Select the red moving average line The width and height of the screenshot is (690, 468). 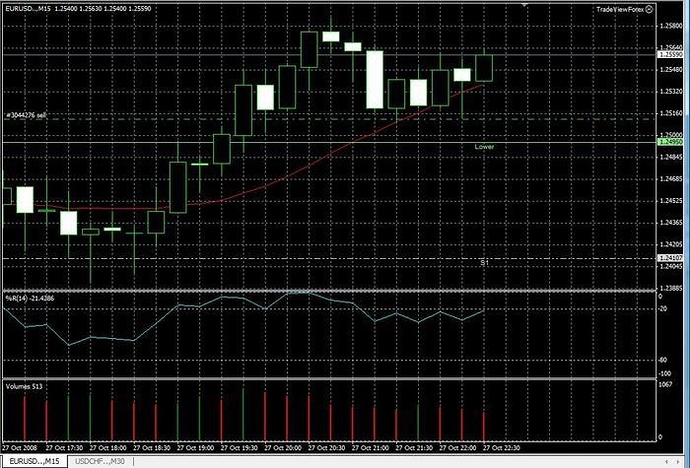[x=308, y=165]
